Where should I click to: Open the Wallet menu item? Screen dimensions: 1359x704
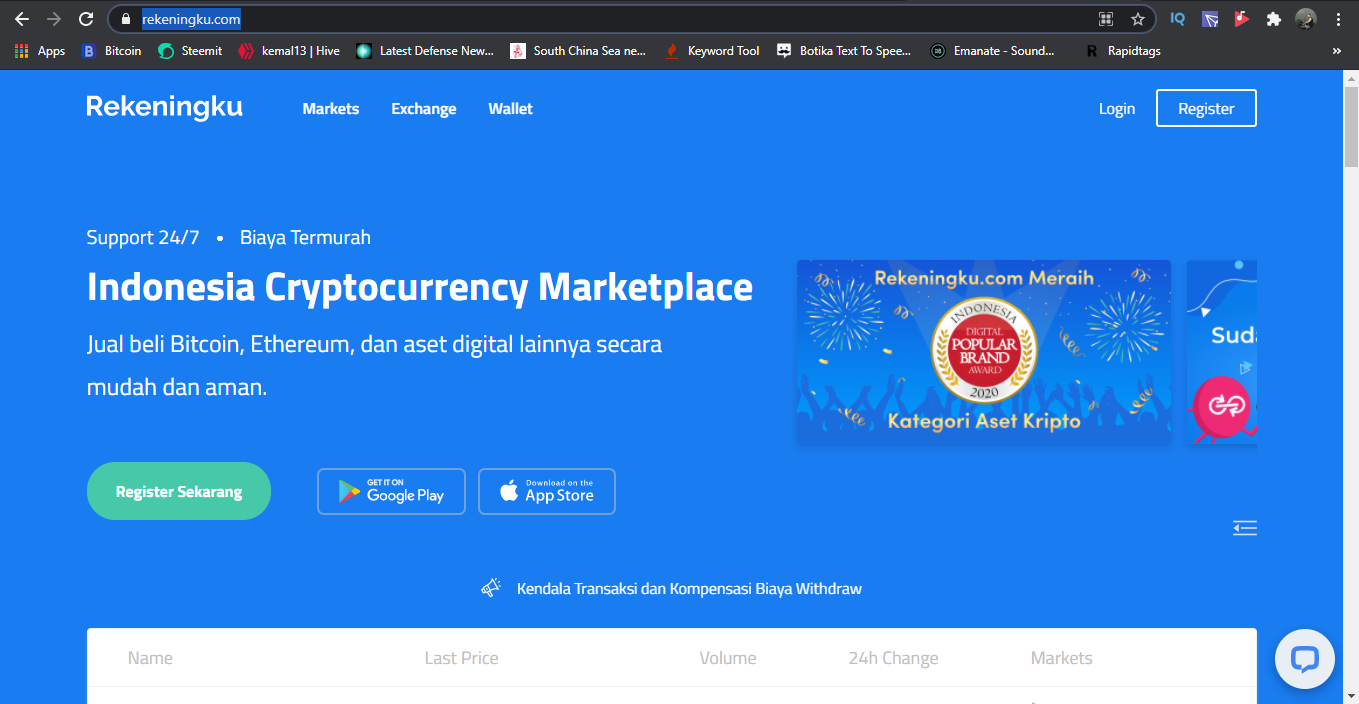pyautogui.click(x=510, y=109)
